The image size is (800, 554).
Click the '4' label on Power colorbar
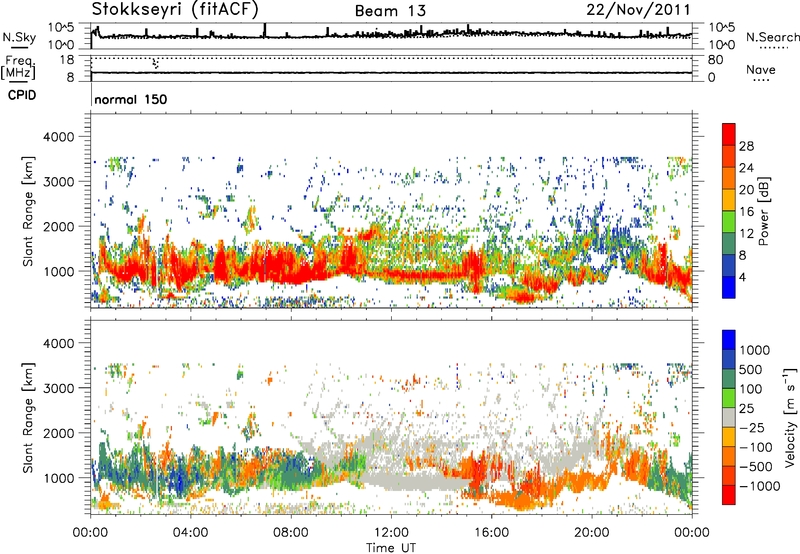(x=742, y=277)
